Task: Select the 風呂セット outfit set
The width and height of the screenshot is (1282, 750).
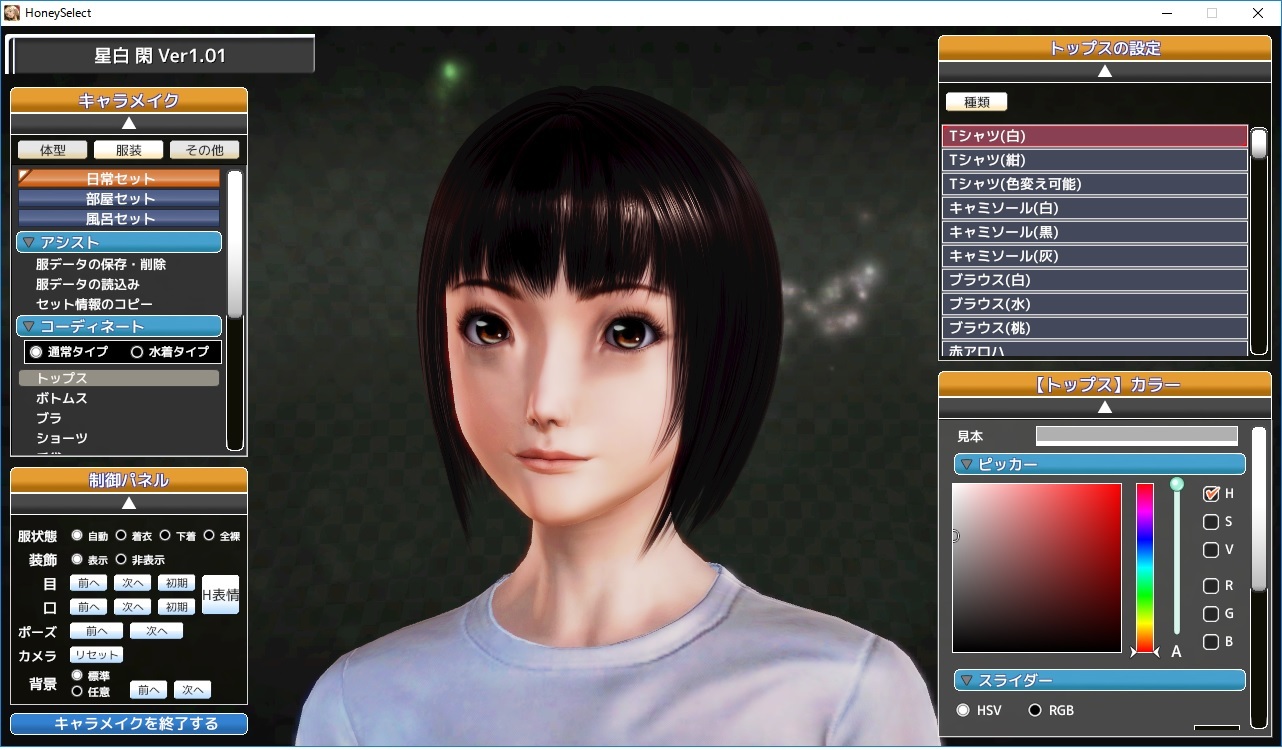Action: (119, 218)
